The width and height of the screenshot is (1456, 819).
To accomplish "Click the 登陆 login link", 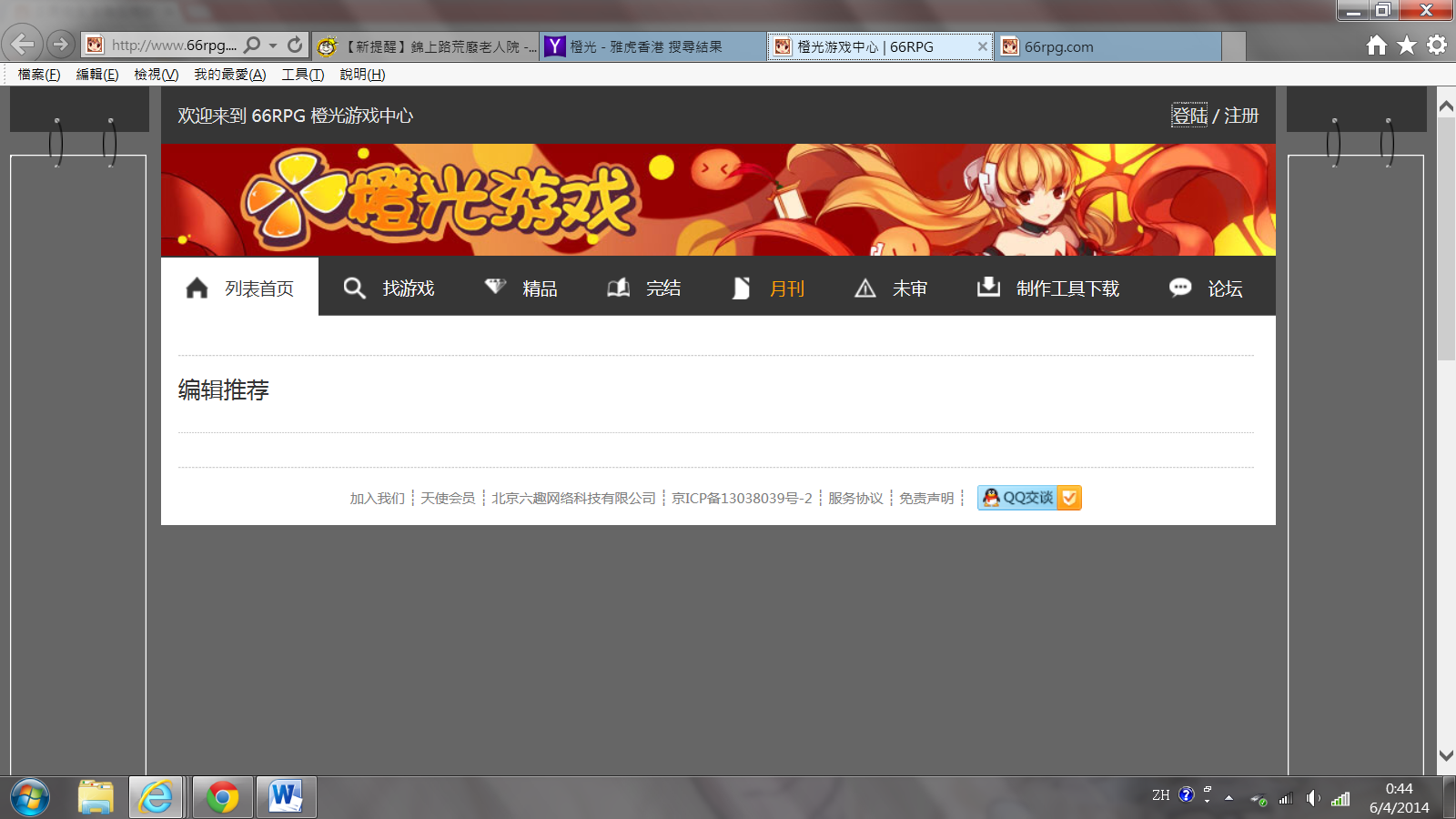I will (x=1189, y=116).
